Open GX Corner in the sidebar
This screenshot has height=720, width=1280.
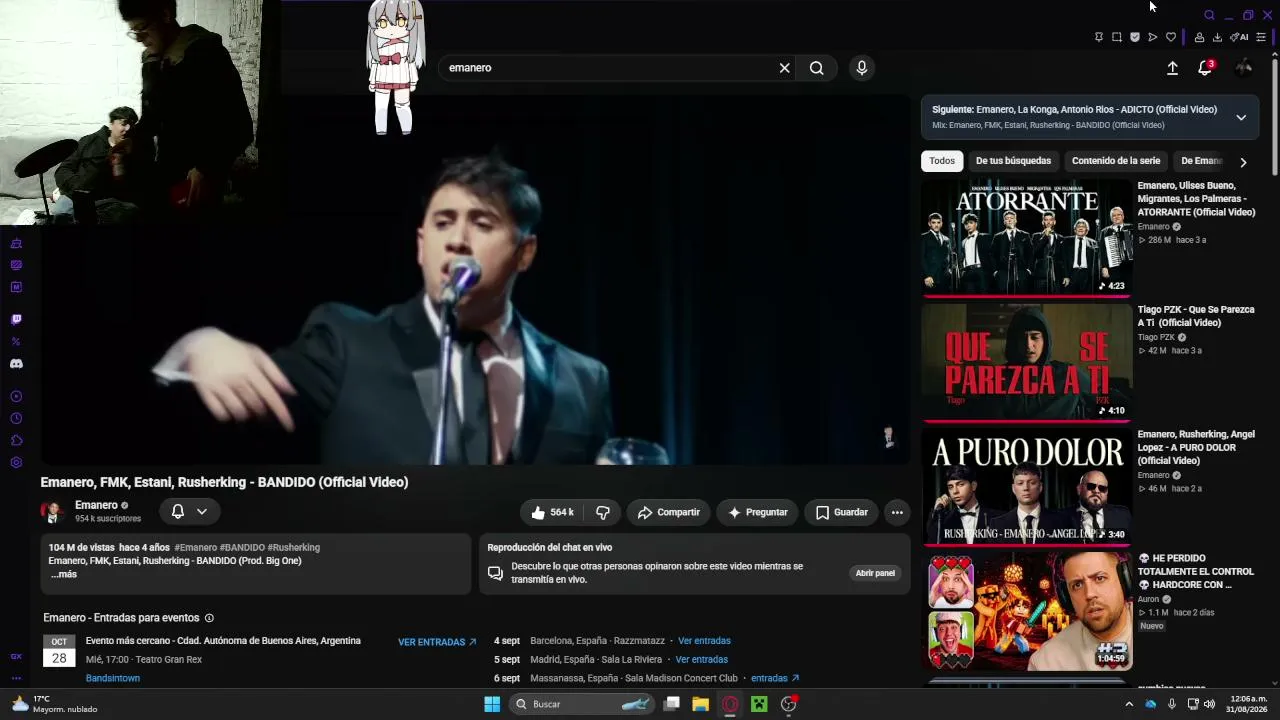pyautogui.click(x=16, y=657)
